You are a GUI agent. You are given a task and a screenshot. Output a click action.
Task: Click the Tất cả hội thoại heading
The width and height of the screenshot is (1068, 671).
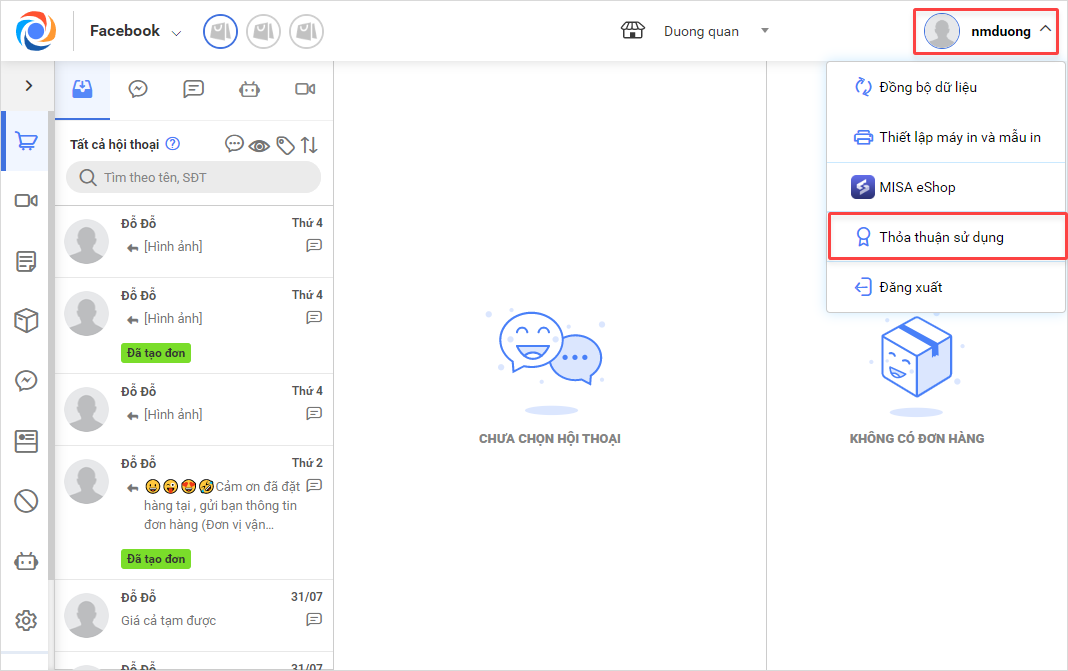114,144
